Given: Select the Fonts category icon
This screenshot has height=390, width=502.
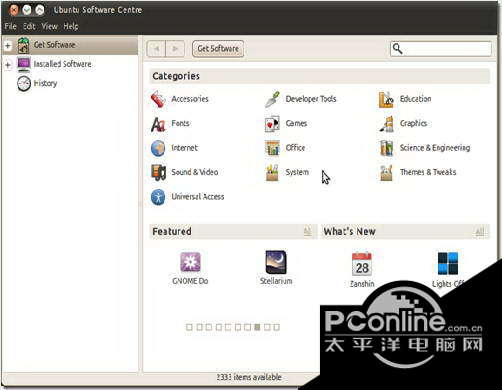Looking at the screenshot, I should (158, 124).
